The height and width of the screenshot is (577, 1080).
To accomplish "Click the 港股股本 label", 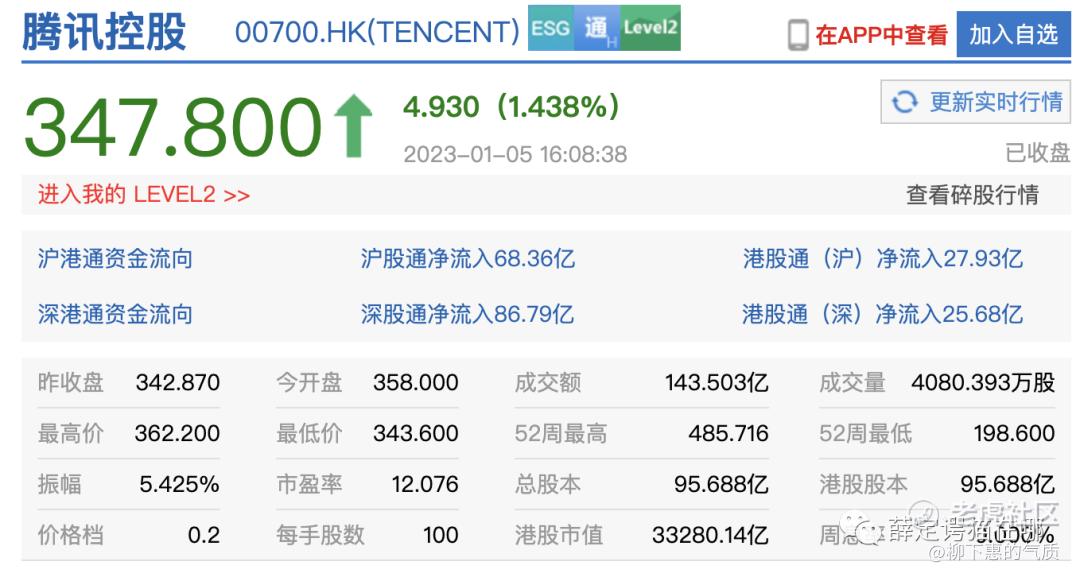I will click(863, 484).
